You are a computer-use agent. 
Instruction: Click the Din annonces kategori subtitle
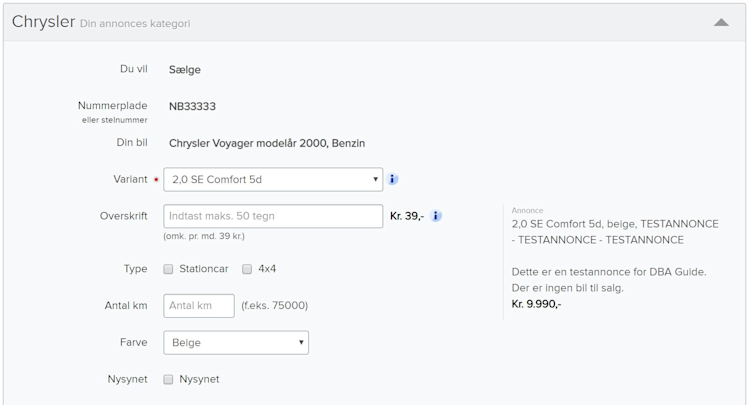coord(135,24)
